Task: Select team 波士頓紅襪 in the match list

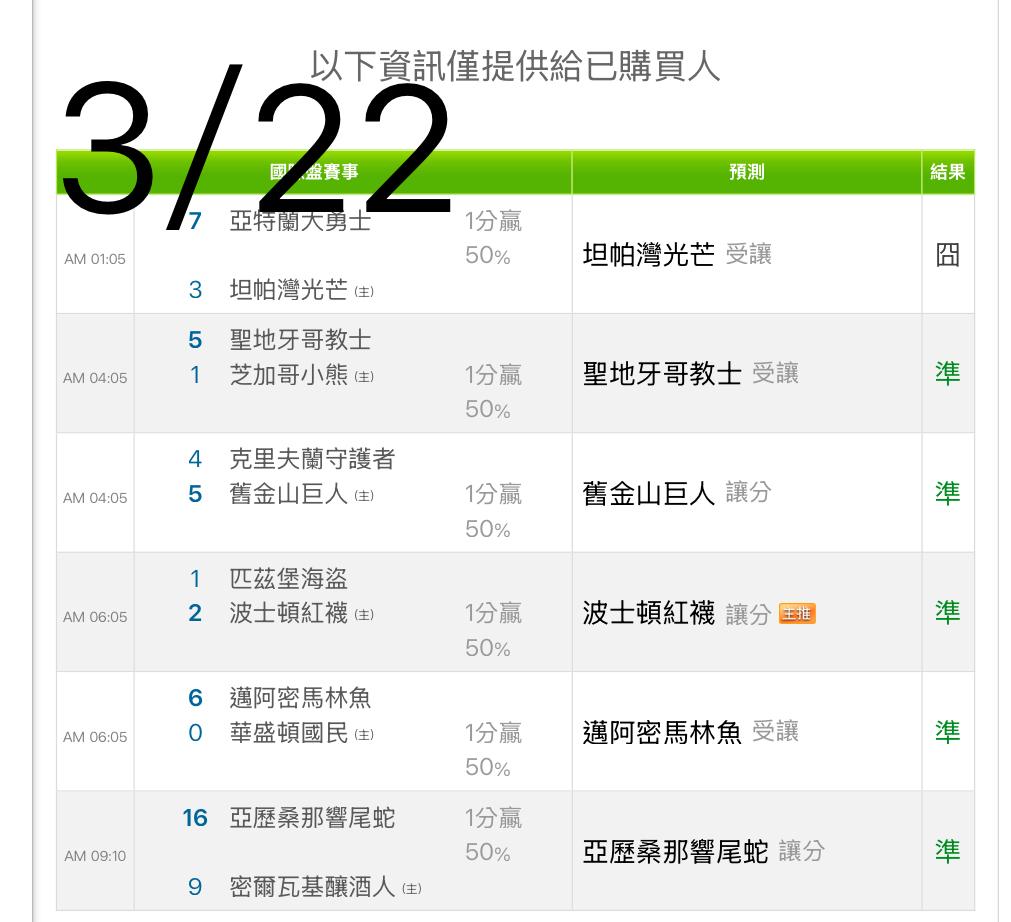Action: click(x=289, y=613)
